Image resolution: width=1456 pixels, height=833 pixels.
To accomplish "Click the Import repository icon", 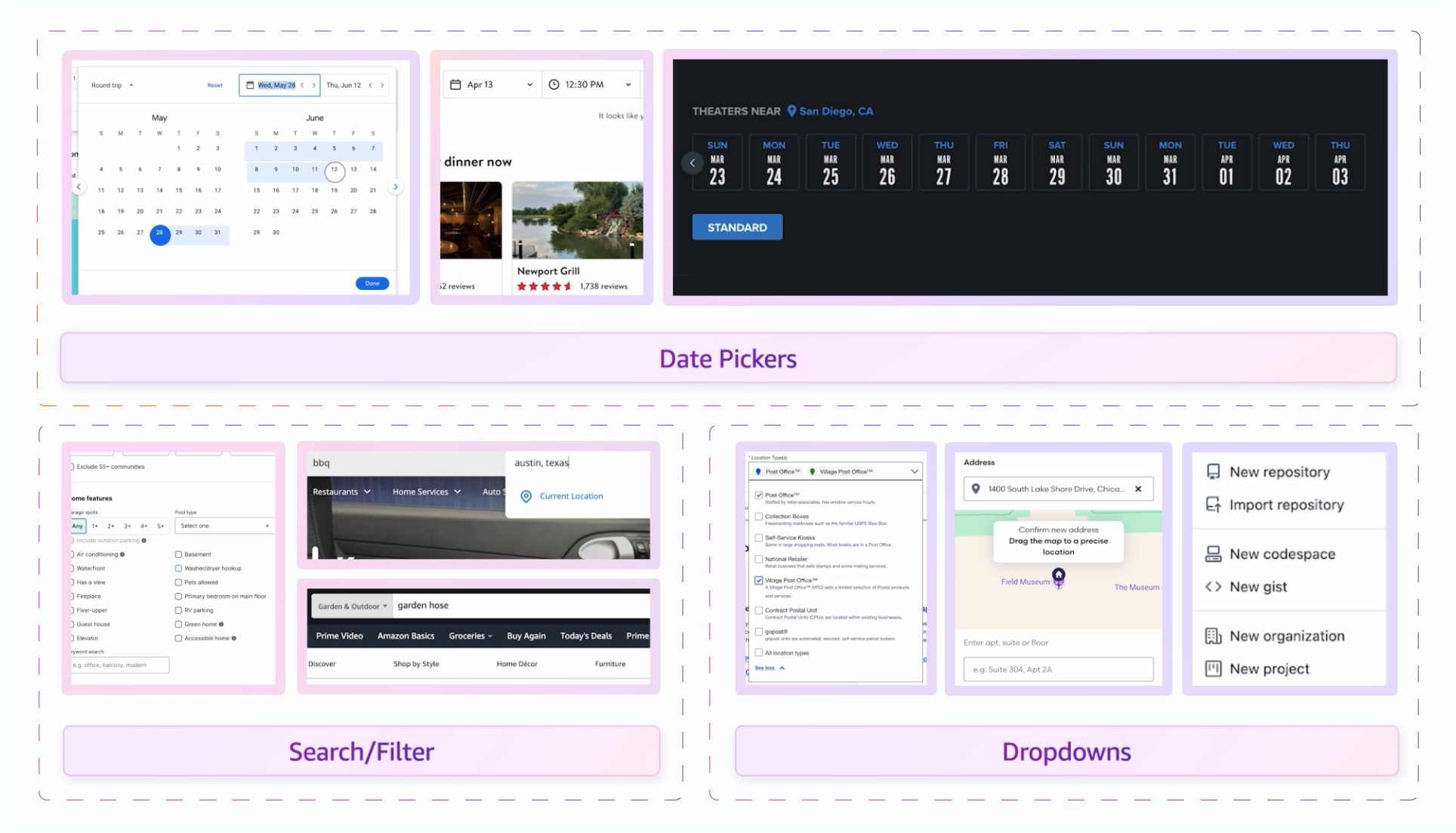I will [1213, 504].
